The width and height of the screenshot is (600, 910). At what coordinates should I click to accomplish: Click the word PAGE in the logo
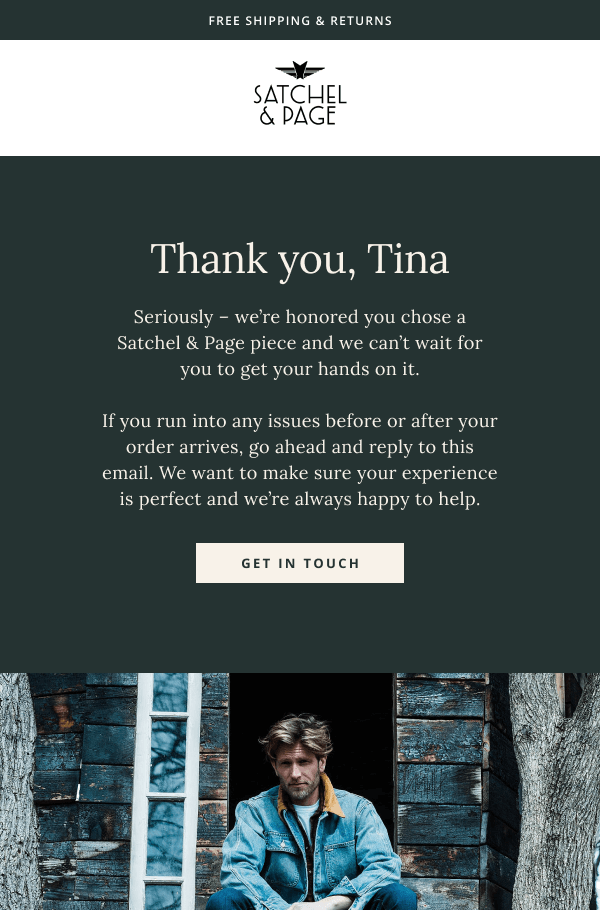[308, 116]
